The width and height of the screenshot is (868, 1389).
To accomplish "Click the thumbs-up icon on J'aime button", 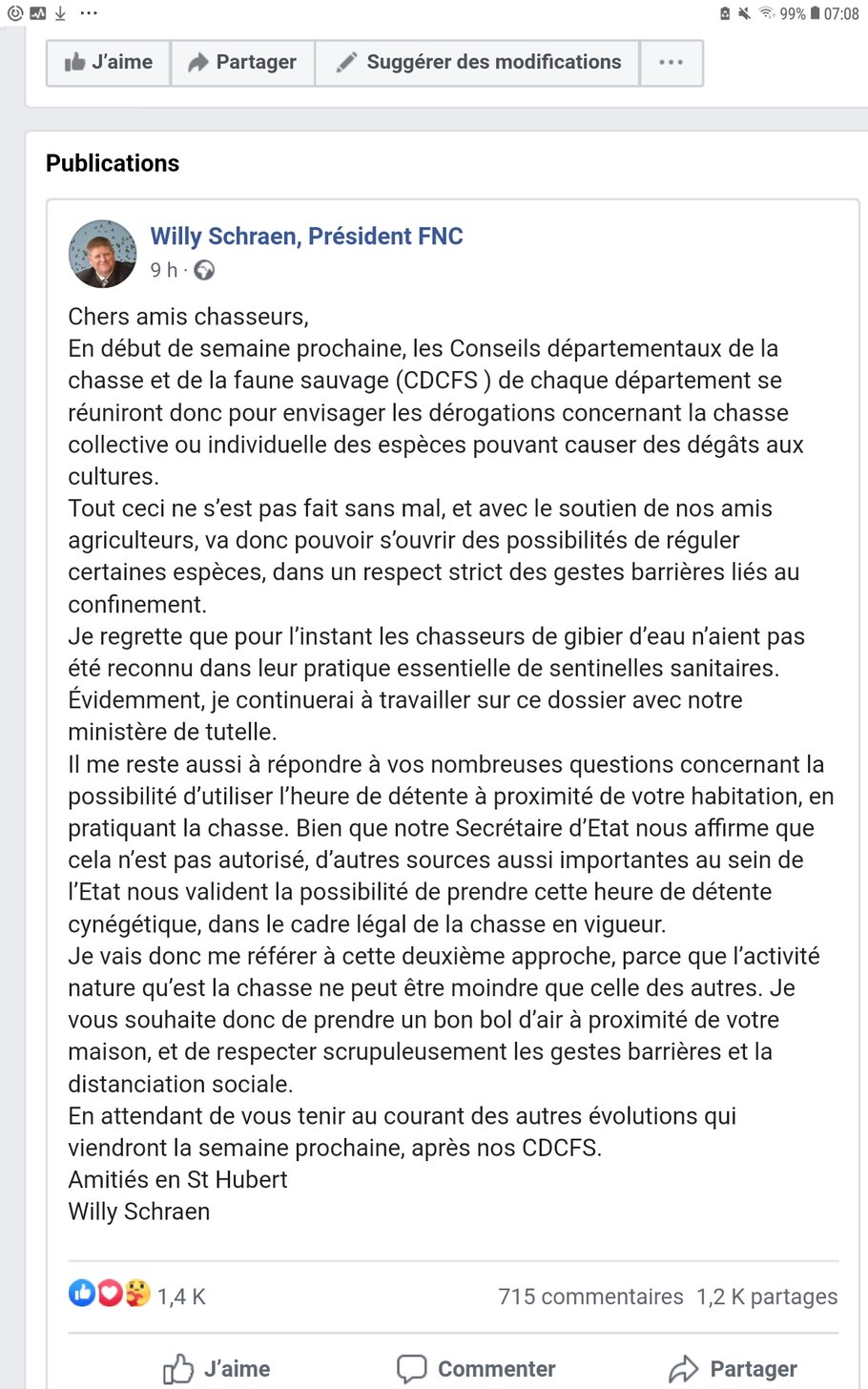I will tap(75, 63).
